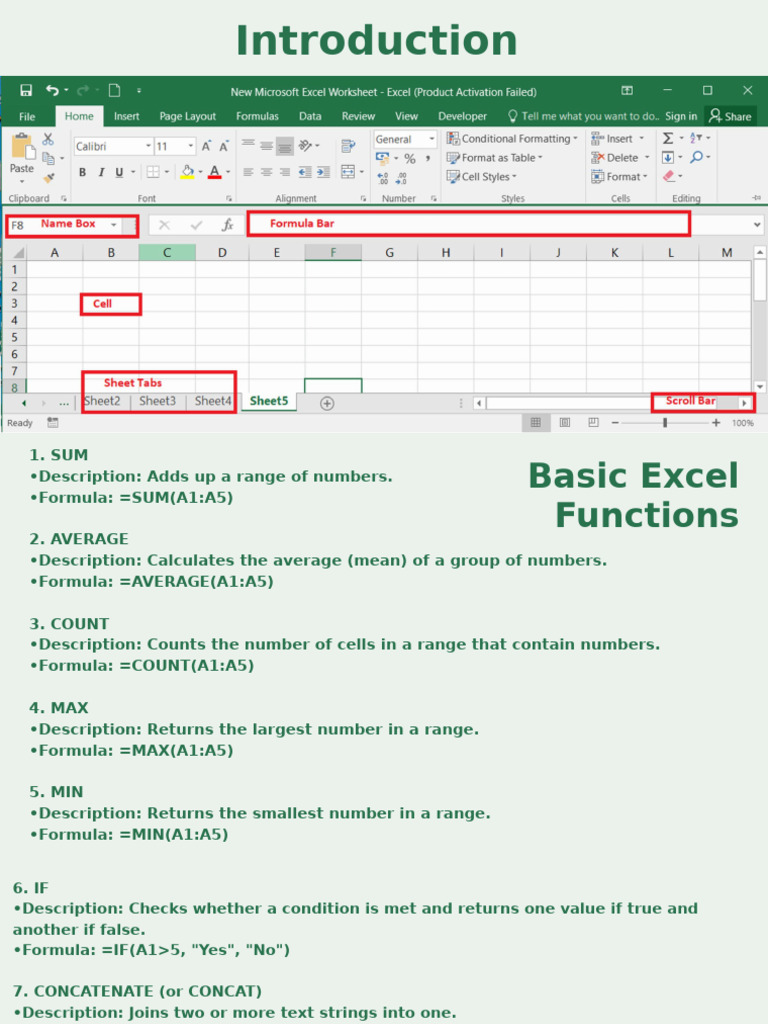This screenshot has height=1024, width=768.
Task: Cut selection with the scissors icon
Action: pyautogui.click(x=48, y=138)
